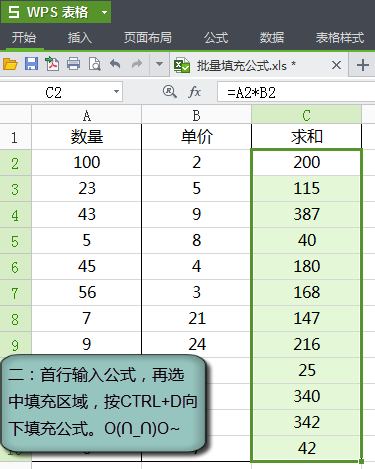Select cell A6 containing 45
375x469 pixels.
pyautogui.click(x=87, y=267)
